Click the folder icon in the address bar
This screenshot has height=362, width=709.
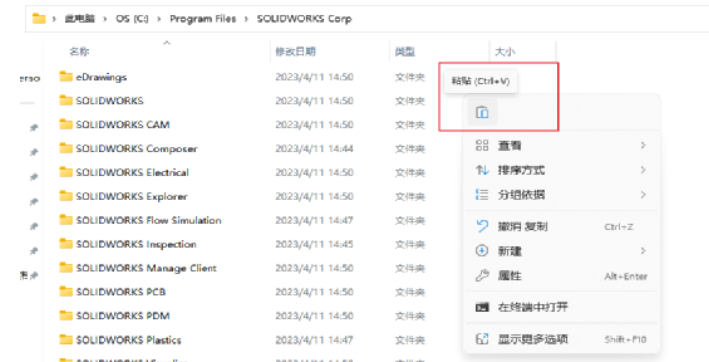(x=39, y=19)
